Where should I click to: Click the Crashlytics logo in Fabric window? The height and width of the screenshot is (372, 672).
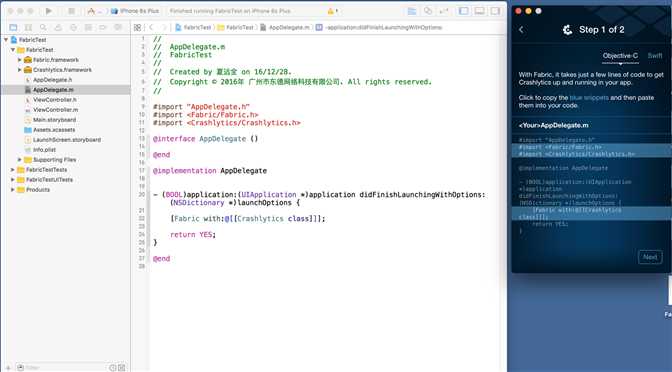point(567,30)
